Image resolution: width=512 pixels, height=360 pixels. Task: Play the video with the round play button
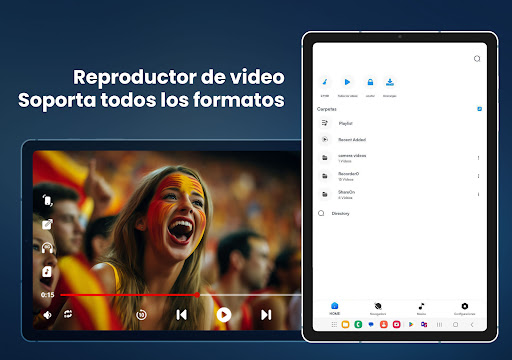coord(224,315)
